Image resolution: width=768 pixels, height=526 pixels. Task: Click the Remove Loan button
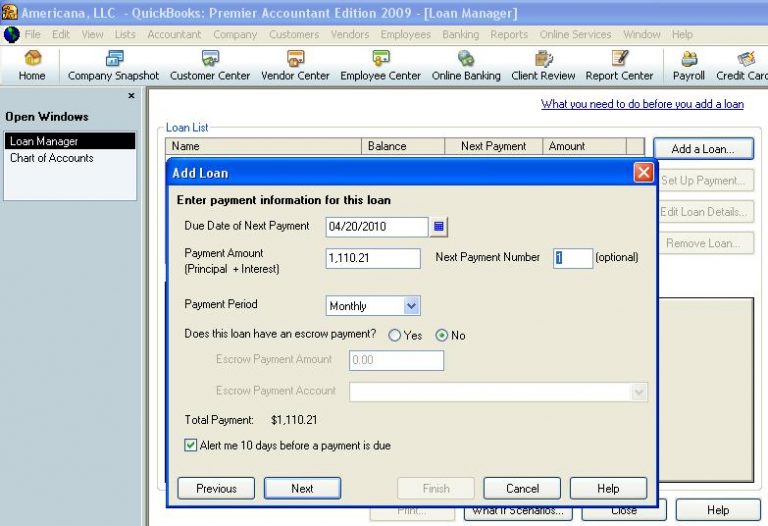click(705, 243)
